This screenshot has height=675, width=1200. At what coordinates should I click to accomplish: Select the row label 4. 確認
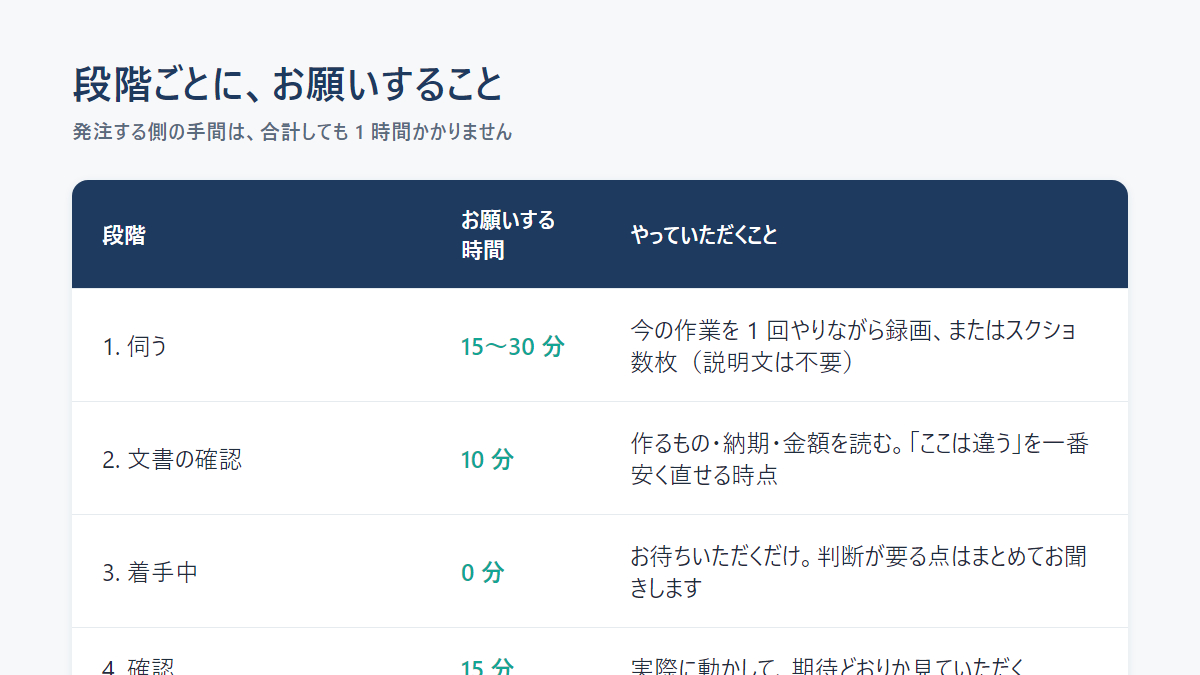pos(139,667)
